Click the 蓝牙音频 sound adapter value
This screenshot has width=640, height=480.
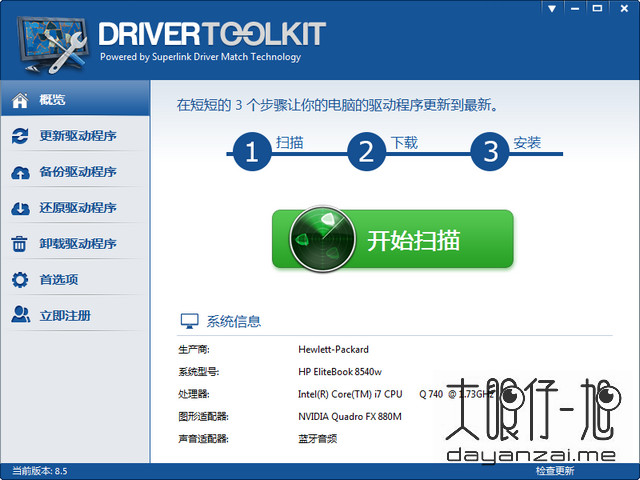318,439
